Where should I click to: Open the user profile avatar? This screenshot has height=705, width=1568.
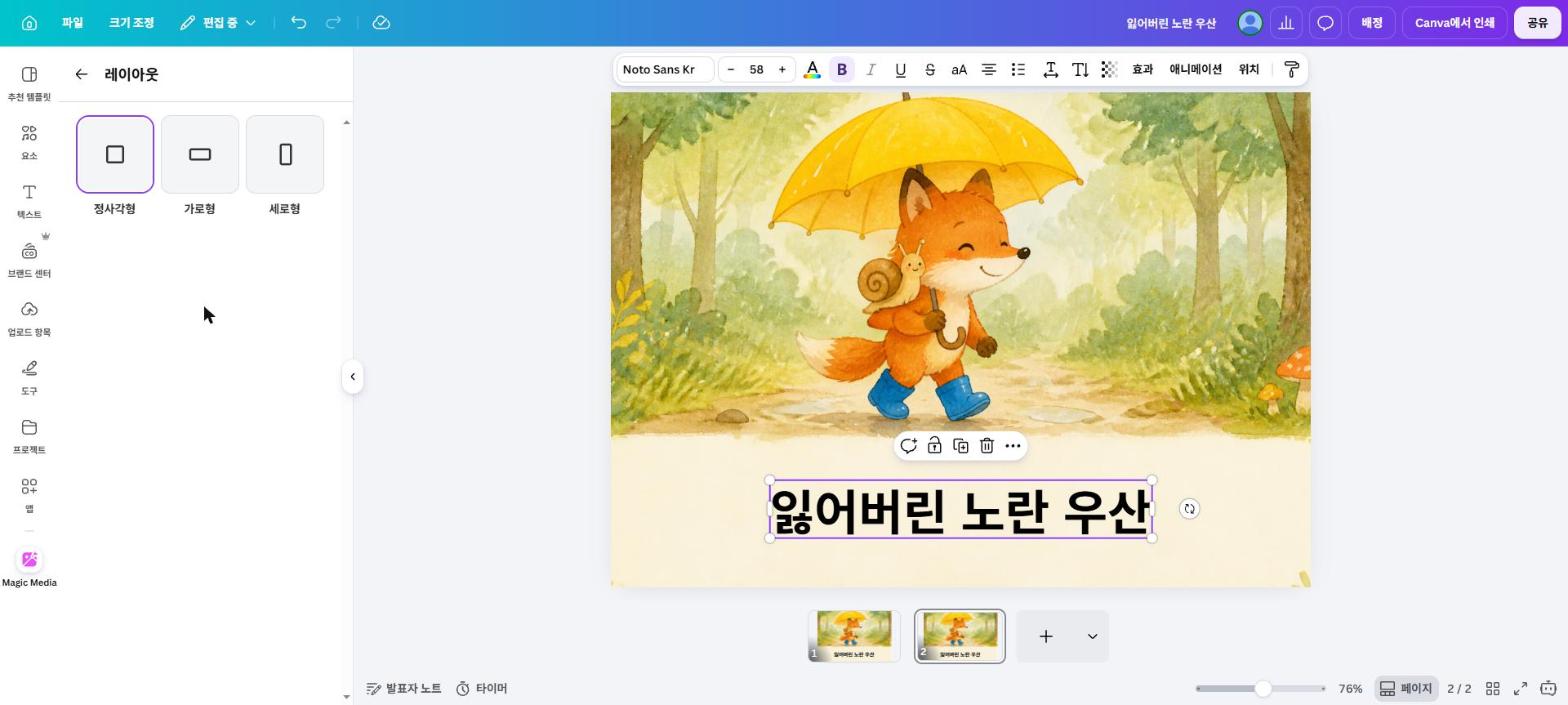(x=1250, y=23)
